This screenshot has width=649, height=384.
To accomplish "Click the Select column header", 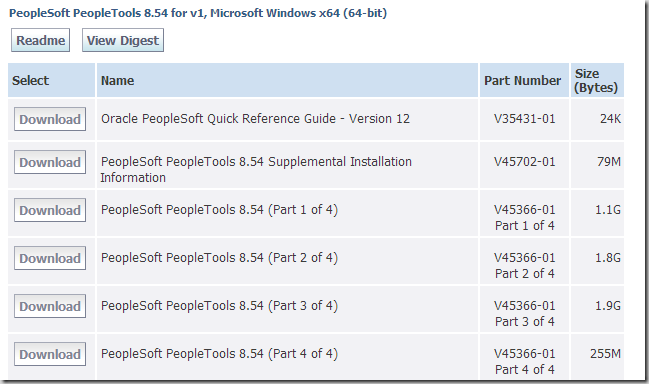I will [30, 80].
